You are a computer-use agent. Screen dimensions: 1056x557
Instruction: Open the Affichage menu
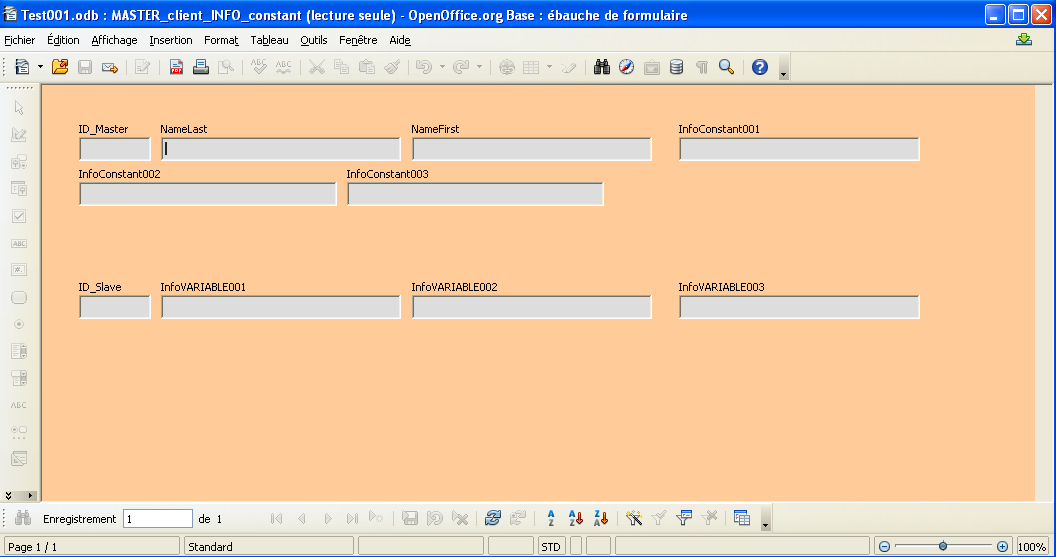(x=114, y=40)
